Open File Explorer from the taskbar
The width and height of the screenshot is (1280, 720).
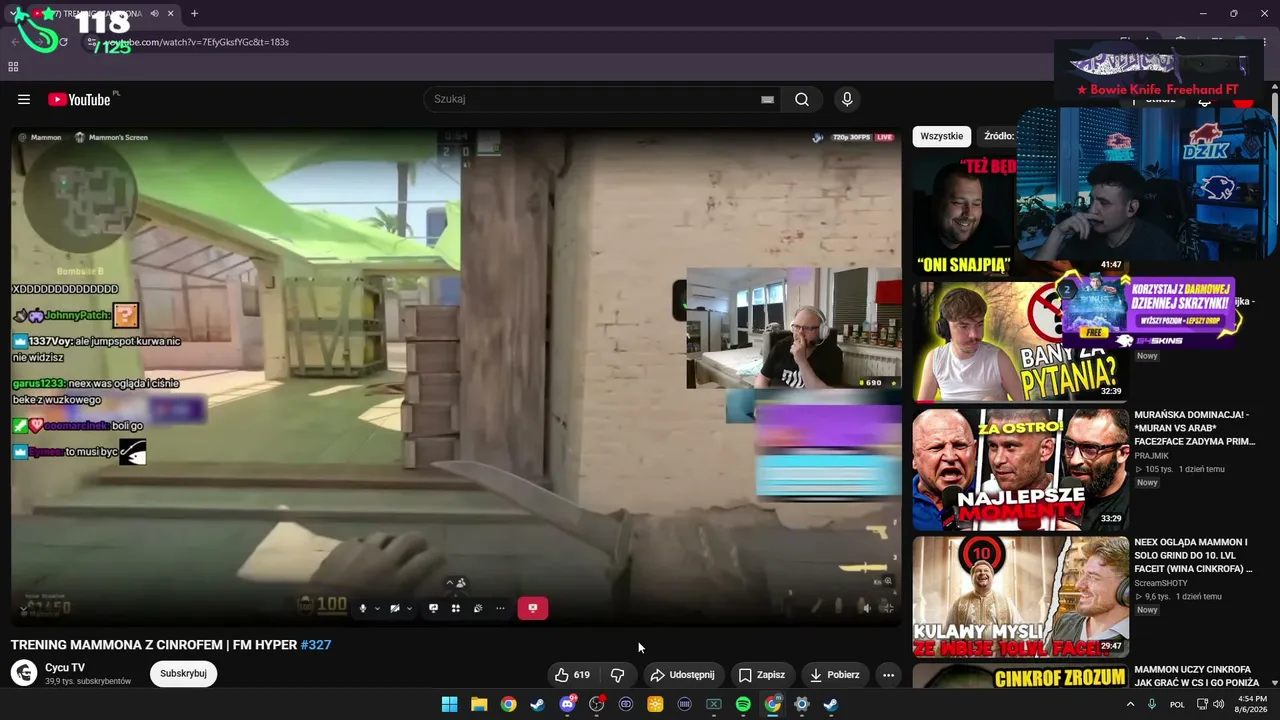click(x=479, y=704)
